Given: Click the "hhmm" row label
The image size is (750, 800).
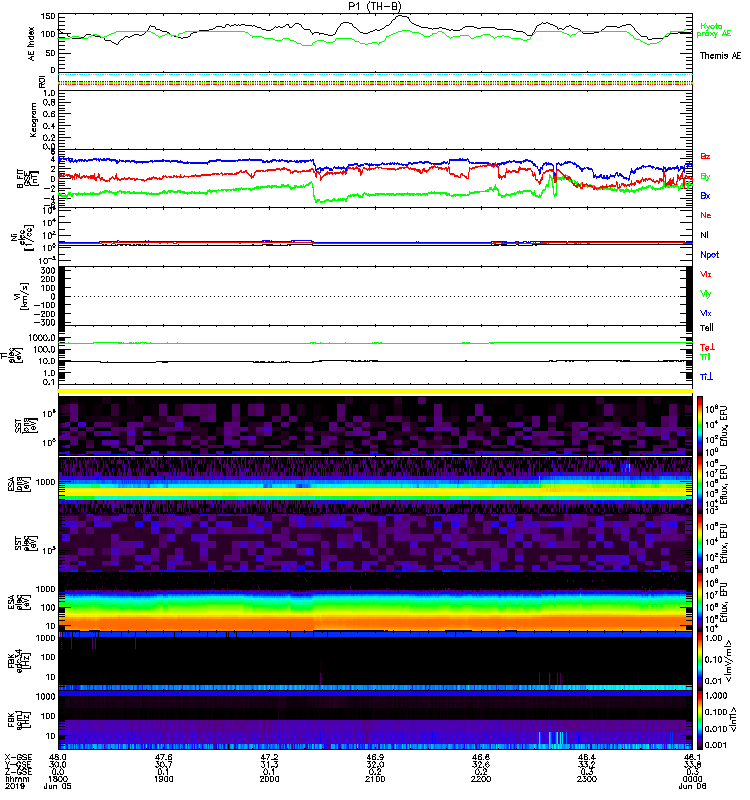Looking at the screenshot, I should [17, 779].
